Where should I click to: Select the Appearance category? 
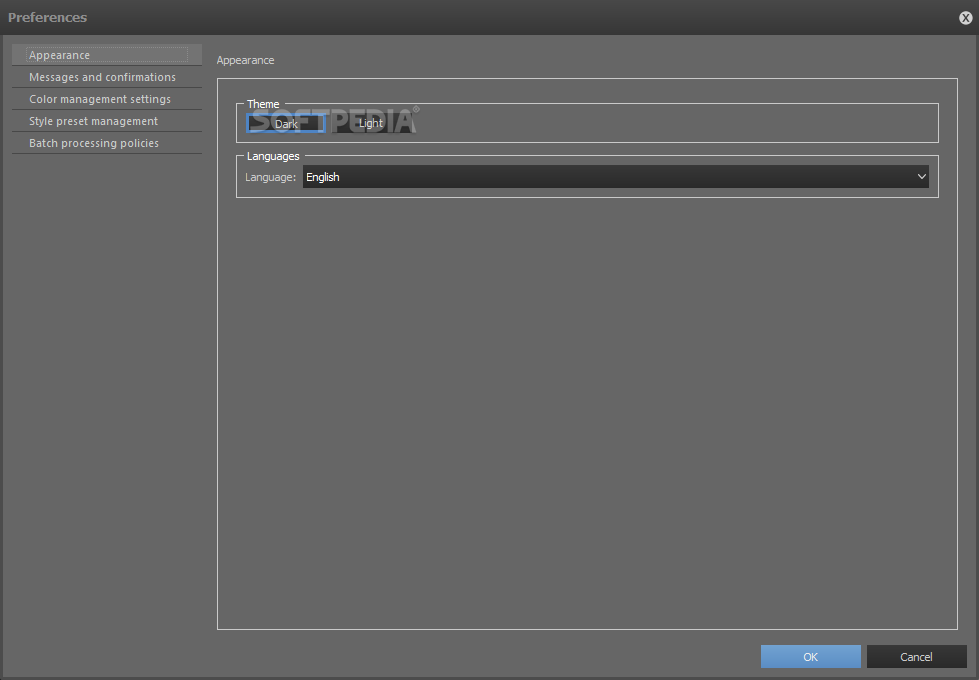pos(107,55)
